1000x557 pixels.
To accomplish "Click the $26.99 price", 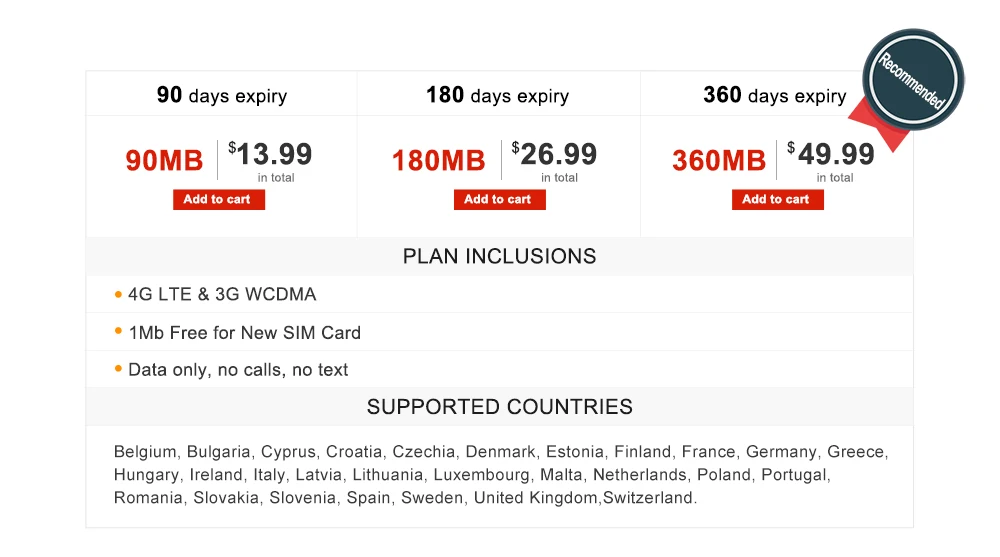I will click(557, 155).
